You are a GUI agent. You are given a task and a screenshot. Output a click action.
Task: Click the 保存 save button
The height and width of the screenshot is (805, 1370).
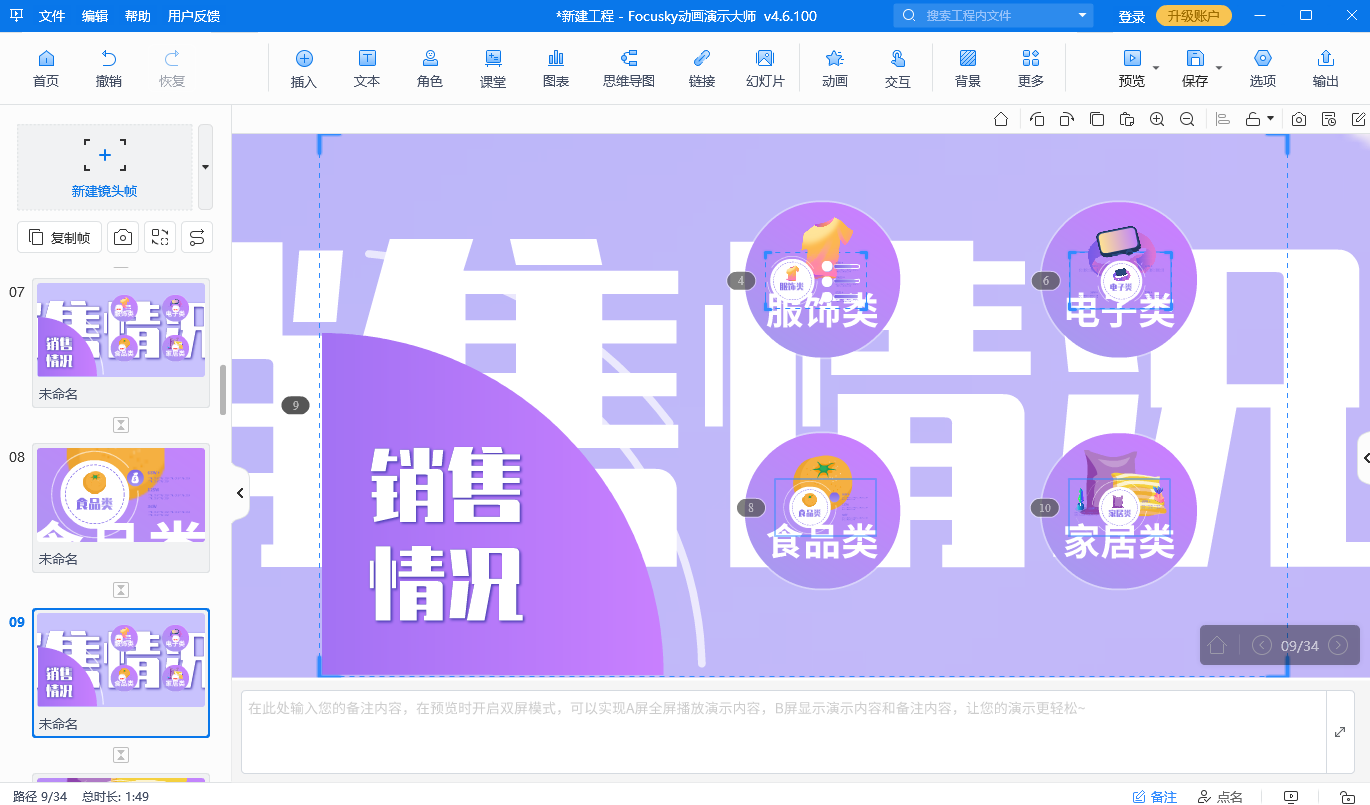point(1195,69)
